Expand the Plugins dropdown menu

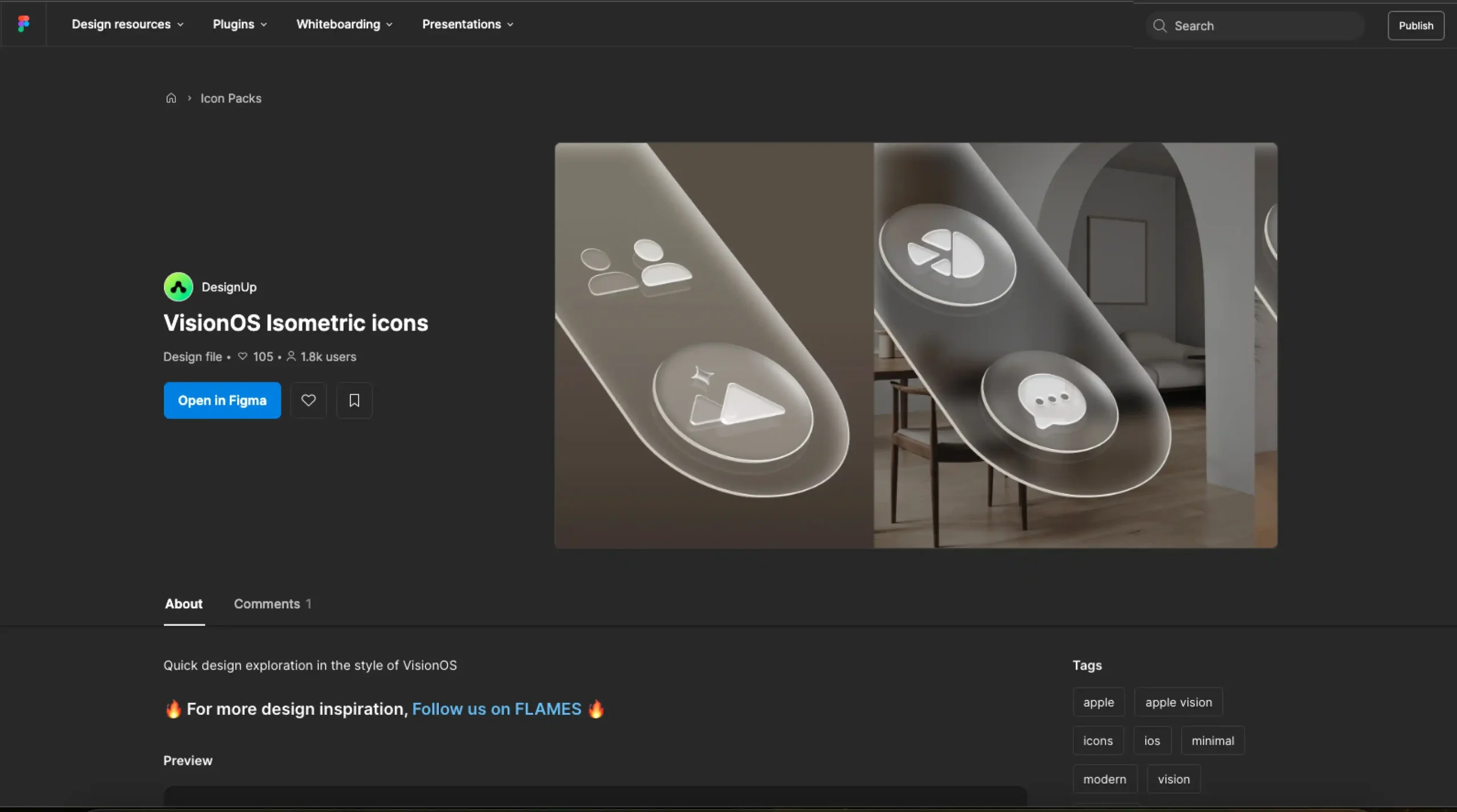240,24
